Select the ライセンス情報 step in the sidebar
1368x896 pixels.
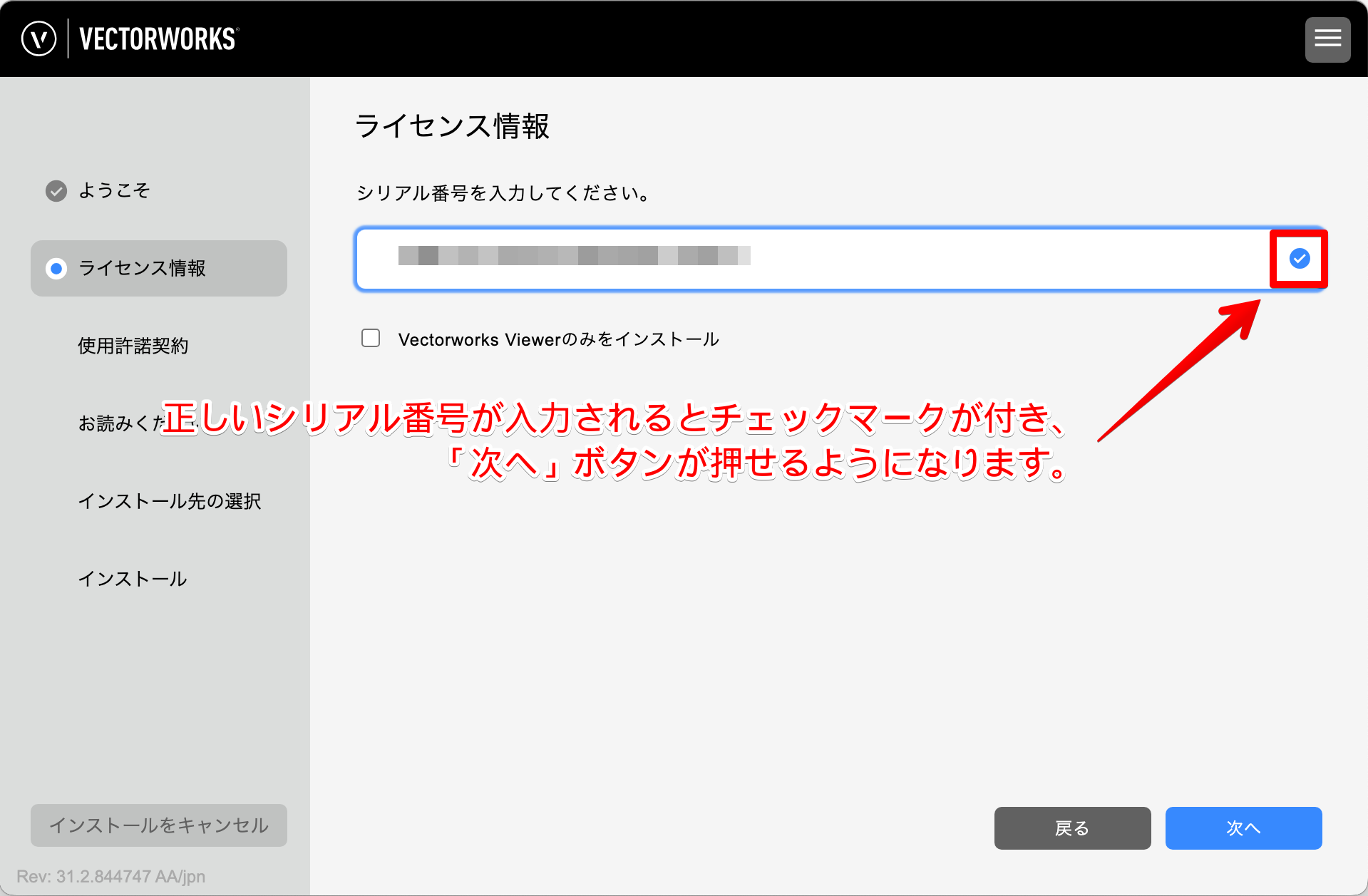[x=142, y=269]
